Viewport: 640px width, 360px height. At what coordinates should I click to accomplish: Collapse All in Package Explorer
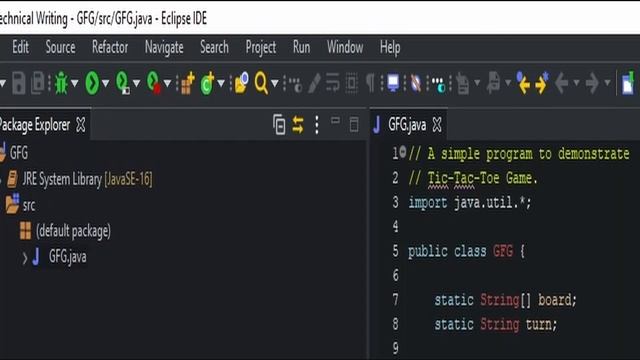pos(279,124)
